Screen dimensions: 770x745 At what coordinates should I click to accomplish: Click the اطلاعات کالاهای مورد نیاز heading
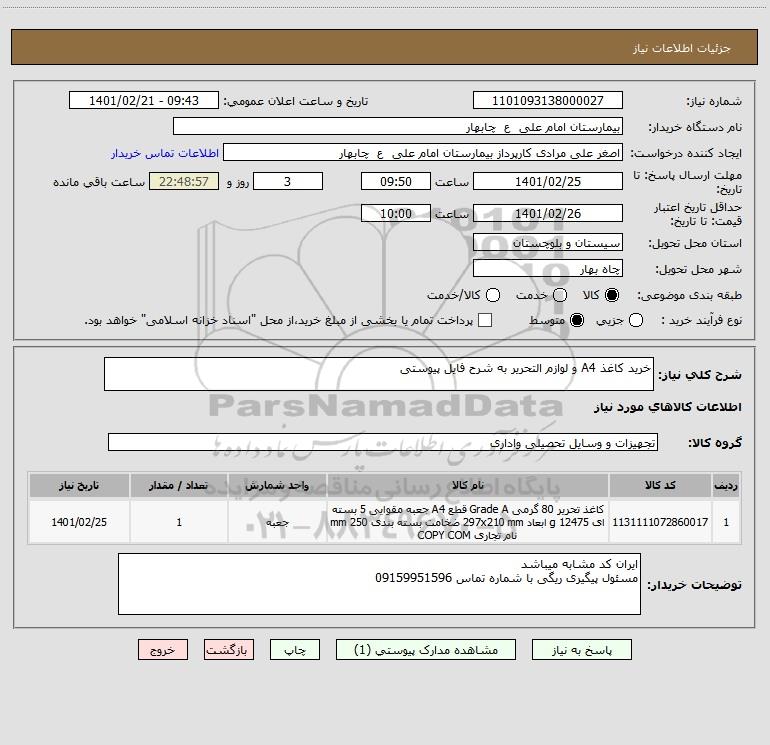click(x=667, y=407)
